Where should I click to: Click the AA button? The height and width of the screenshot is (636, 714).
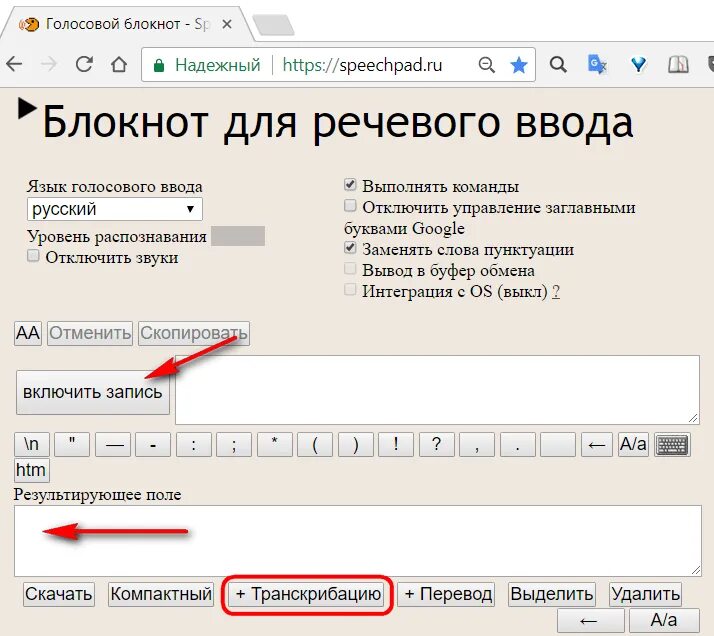coord(28,333)
